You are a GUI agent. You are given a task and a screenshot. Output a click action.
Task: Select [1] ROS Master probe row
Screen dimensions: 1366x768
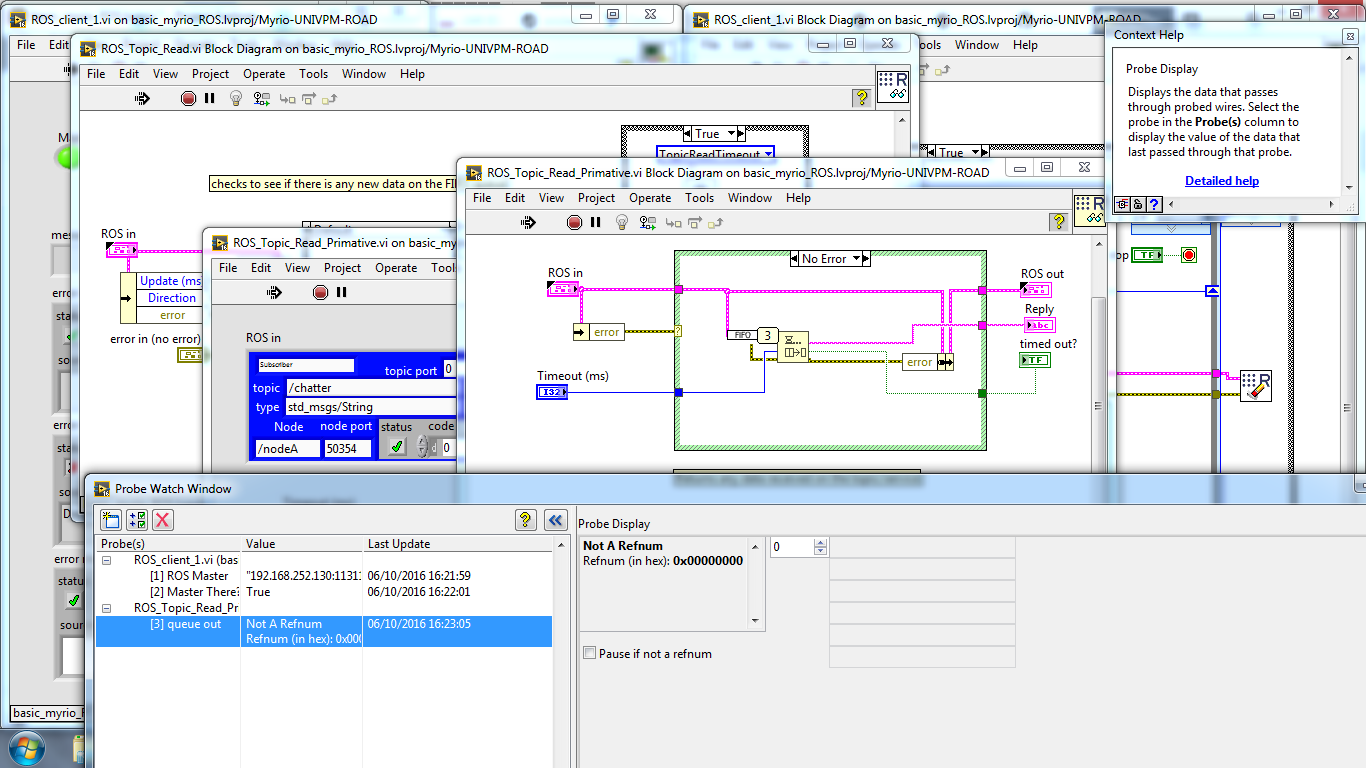(324, 576)
